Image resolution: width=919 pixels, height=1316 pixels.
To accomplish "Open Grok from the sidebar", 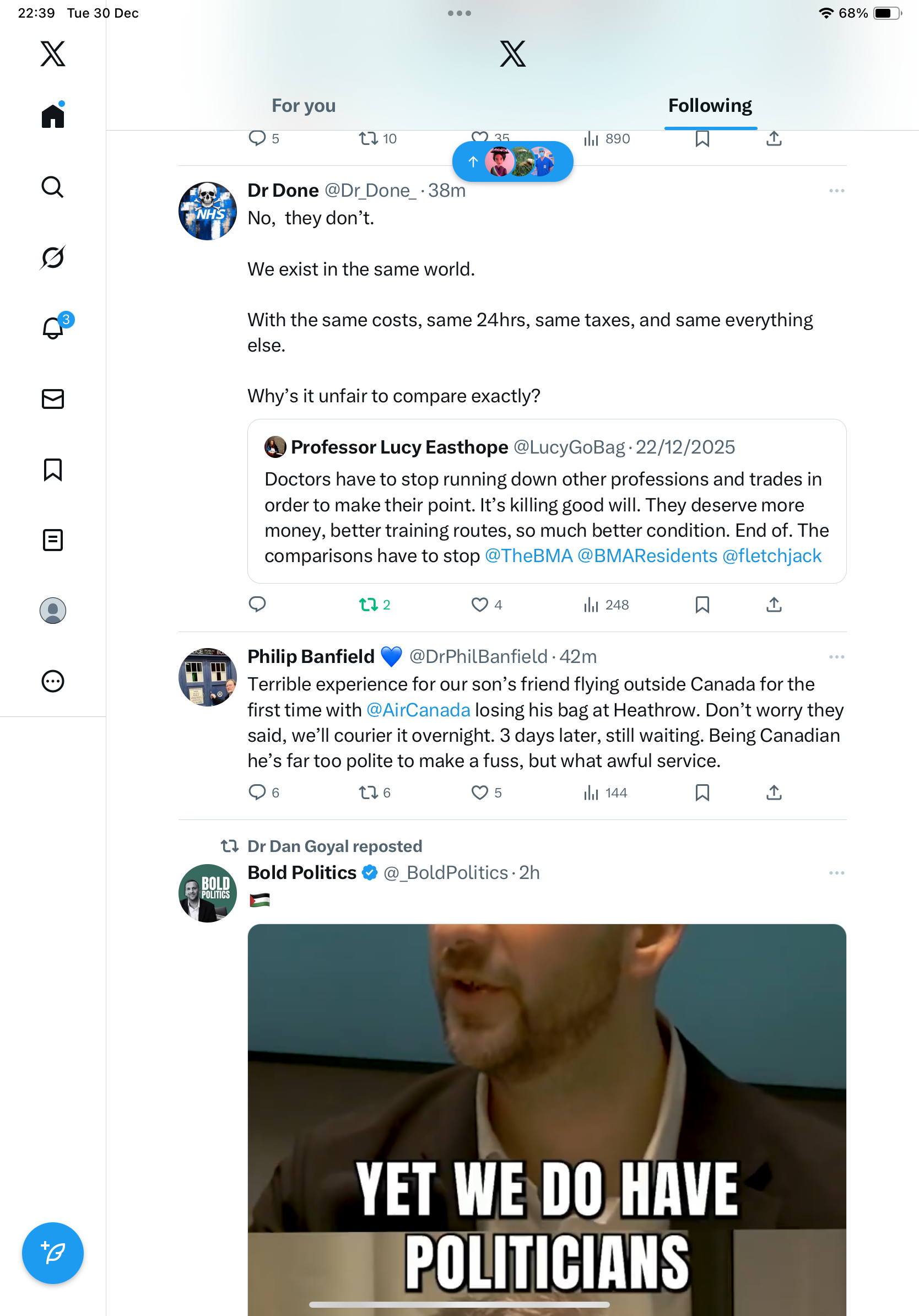I will tap(52, 257).
